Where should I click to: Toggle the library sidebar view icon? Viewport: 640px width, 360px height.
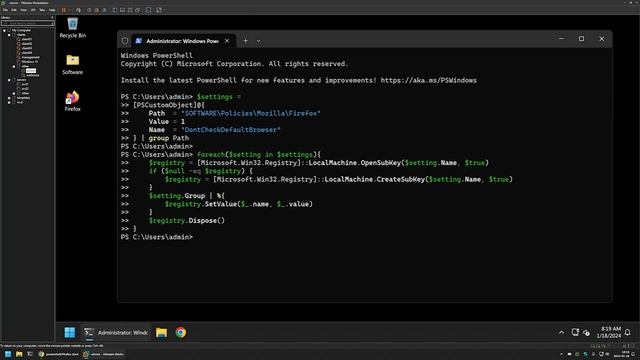[x=115, y=10]
